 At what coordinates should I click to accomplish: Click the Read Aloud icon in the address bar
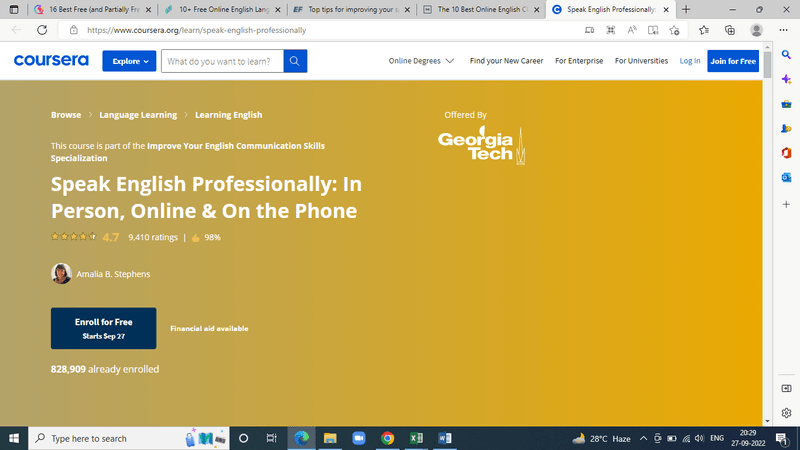632,30
